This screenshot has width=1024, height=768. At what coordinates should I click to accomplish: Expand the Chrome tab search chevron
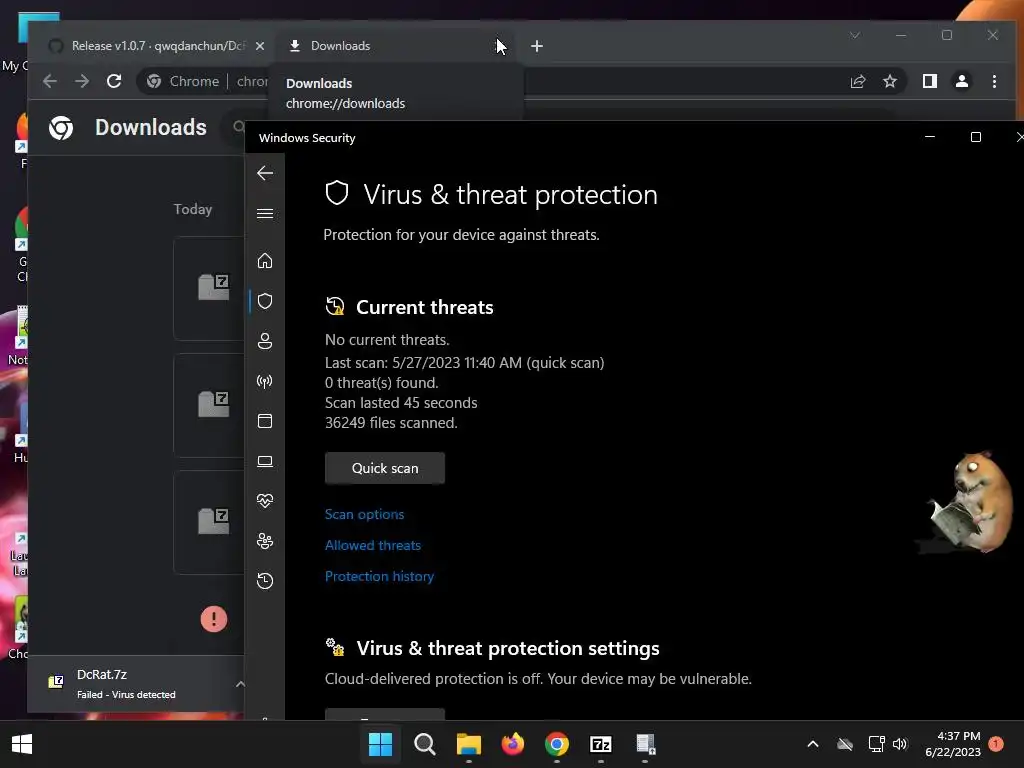(855, 35)
